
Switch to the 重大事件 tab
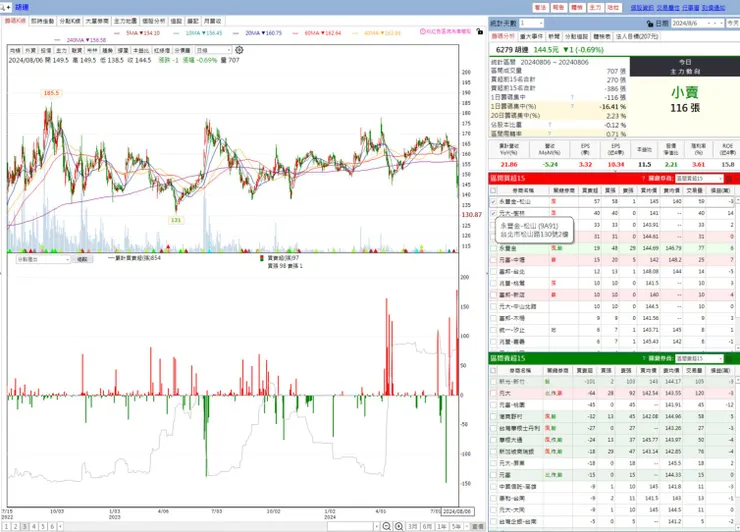[531, 36]
